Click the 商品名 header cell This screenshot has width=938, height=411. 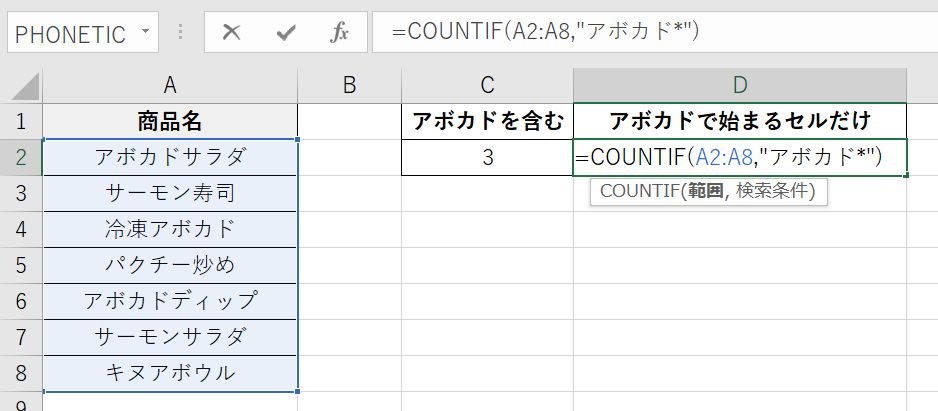pyautogui.click(x=170, y=122)
